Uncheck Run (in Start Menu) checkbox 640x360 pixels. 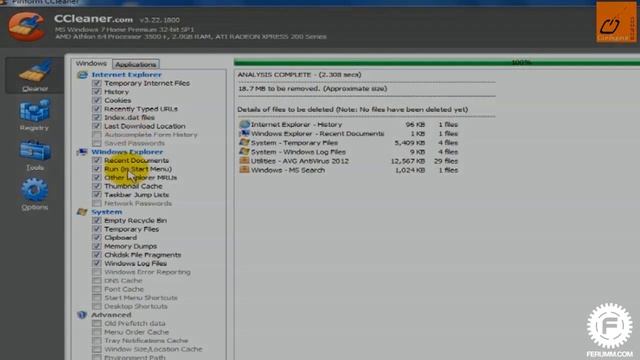[97, 169]
